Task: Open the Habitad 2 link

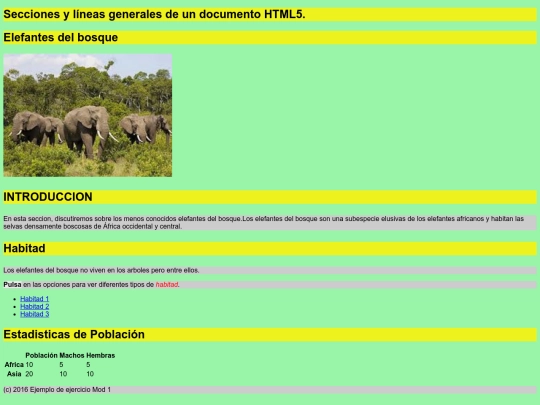Action: tap(34, 306)
